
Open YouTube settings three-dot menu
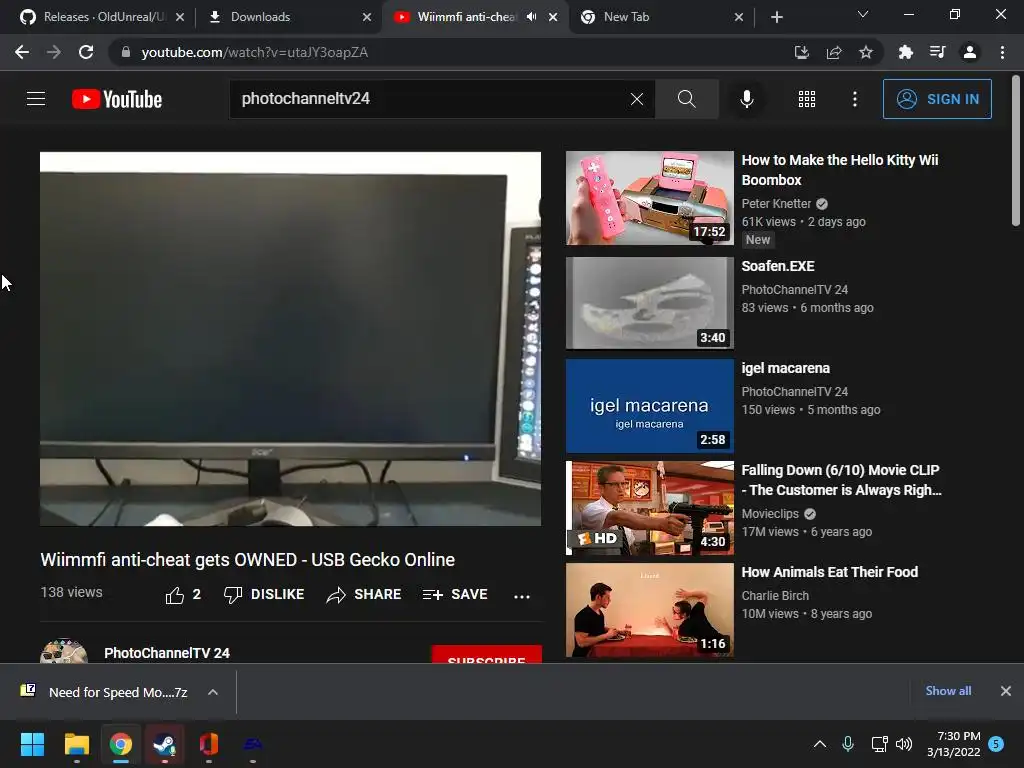coord(854,99)
